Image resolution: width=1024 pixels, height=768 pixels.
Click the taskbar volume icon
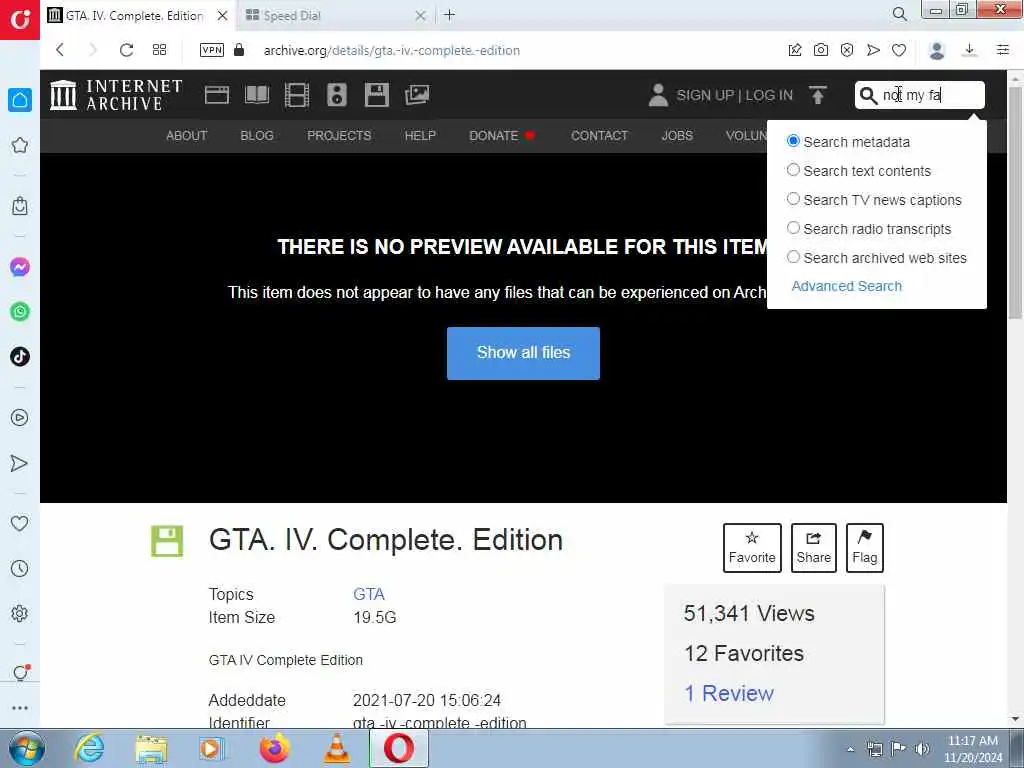[922, 749]
